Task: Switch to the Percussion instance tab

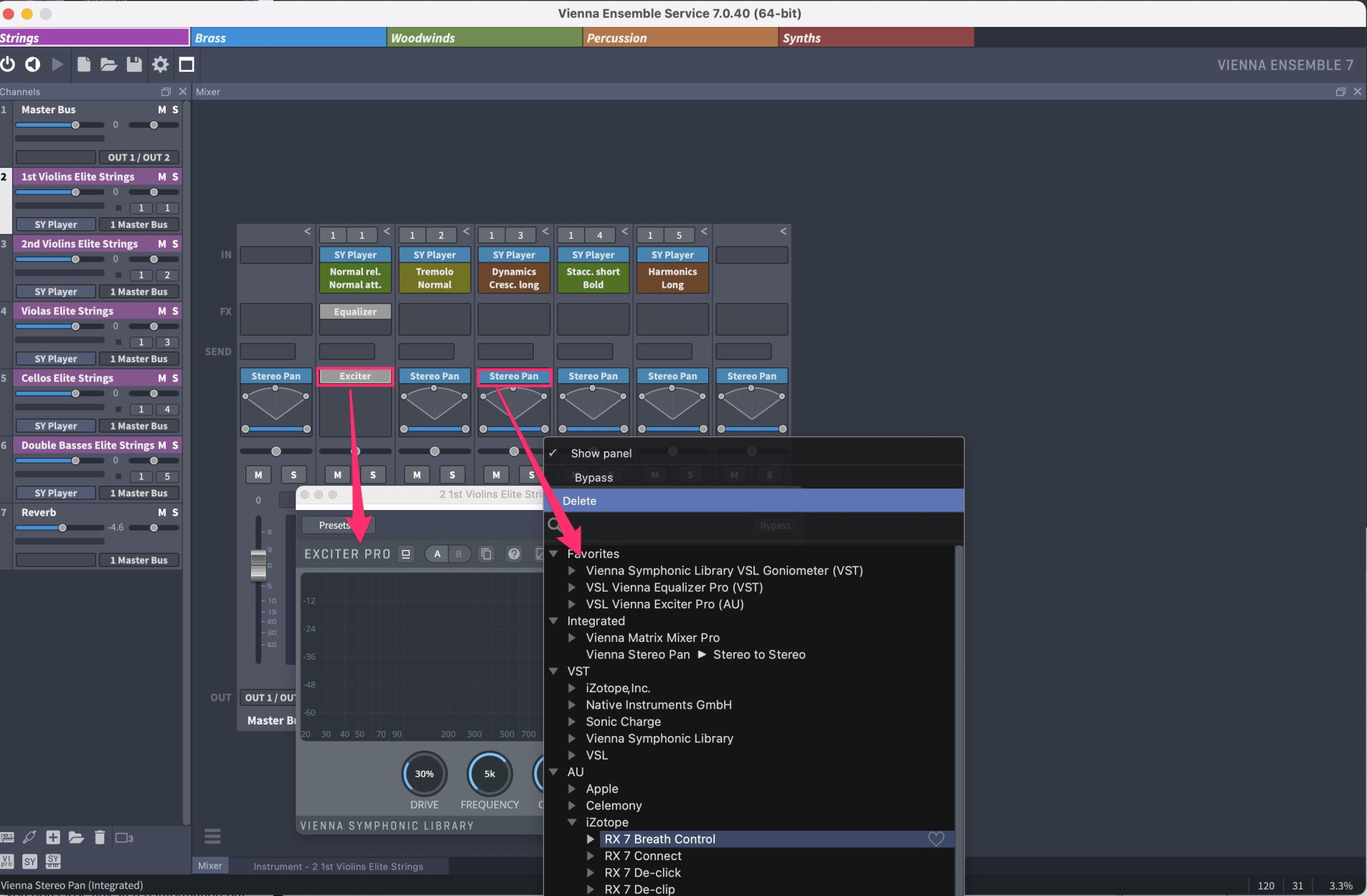Action: [680, 37]
